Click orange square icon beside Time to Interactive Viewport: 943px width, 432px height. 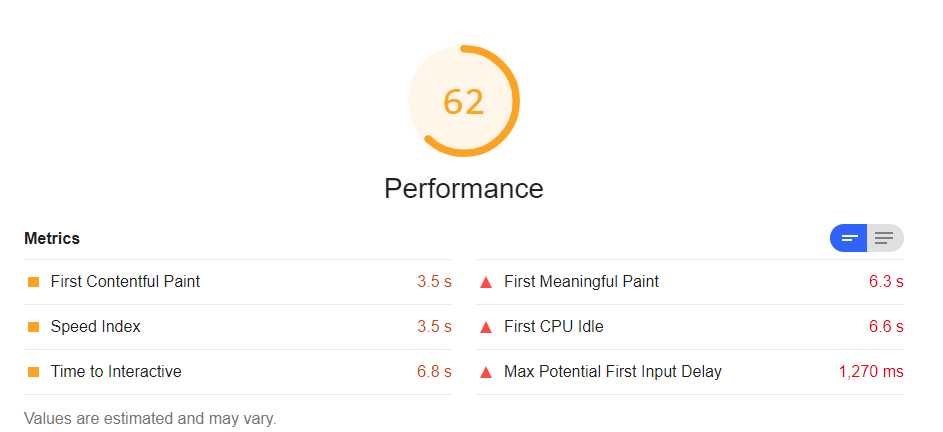[33, 372]
